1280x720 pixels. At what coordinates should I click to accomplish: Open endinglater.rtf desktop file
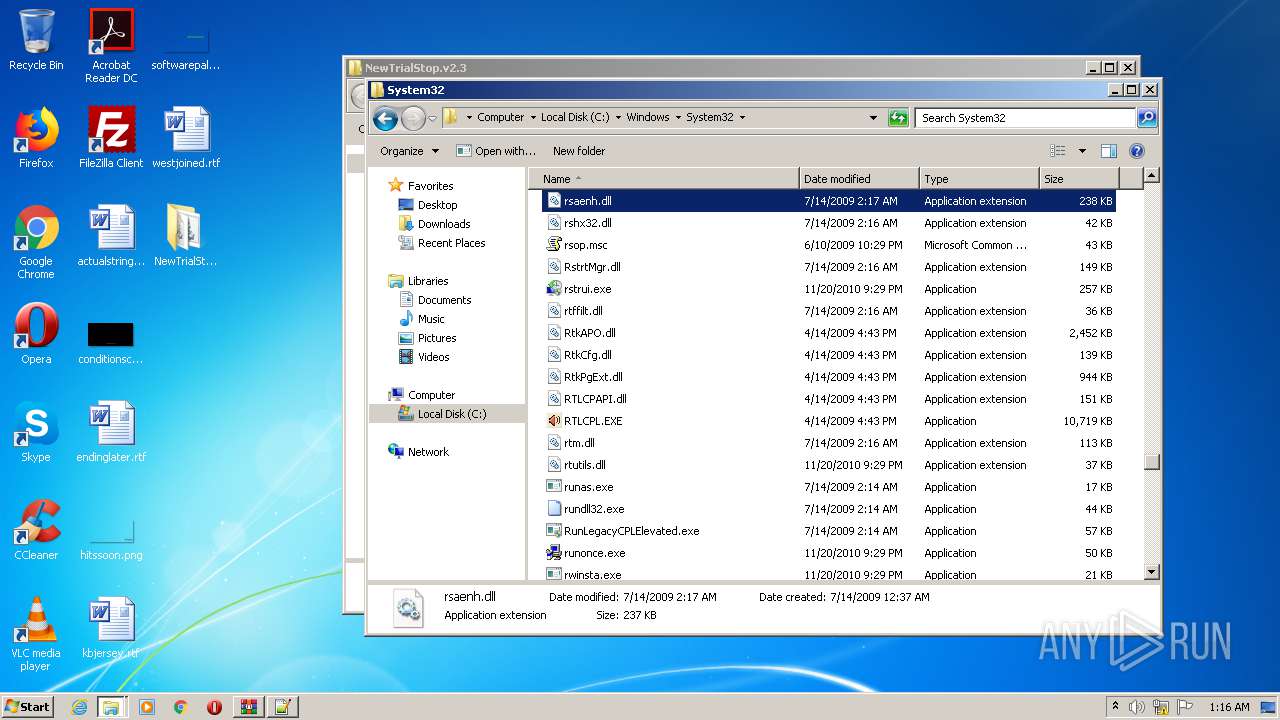click(x=111, y=432)
